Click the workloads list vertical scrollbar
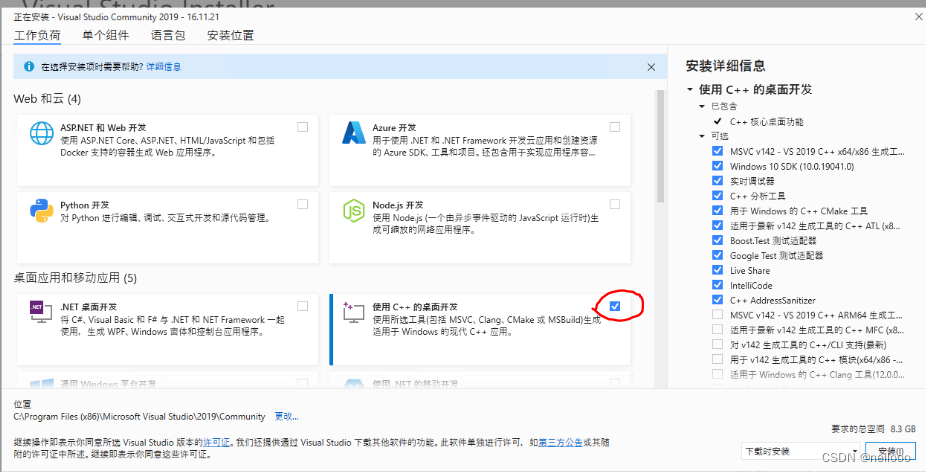The image size is (926, 472). [x=660, y=145]
